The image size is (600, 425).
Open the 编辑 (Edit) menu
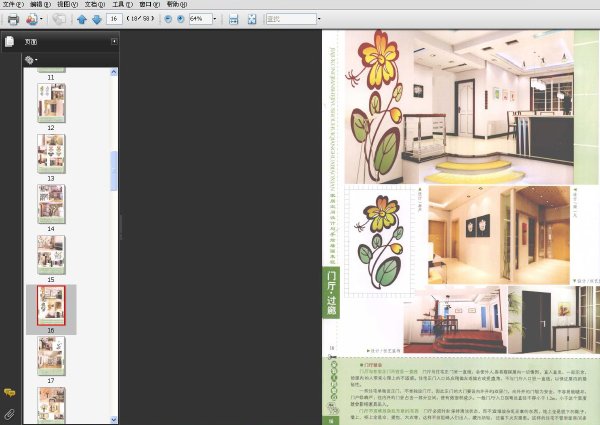pyautogui.click(x=41, y=5)
